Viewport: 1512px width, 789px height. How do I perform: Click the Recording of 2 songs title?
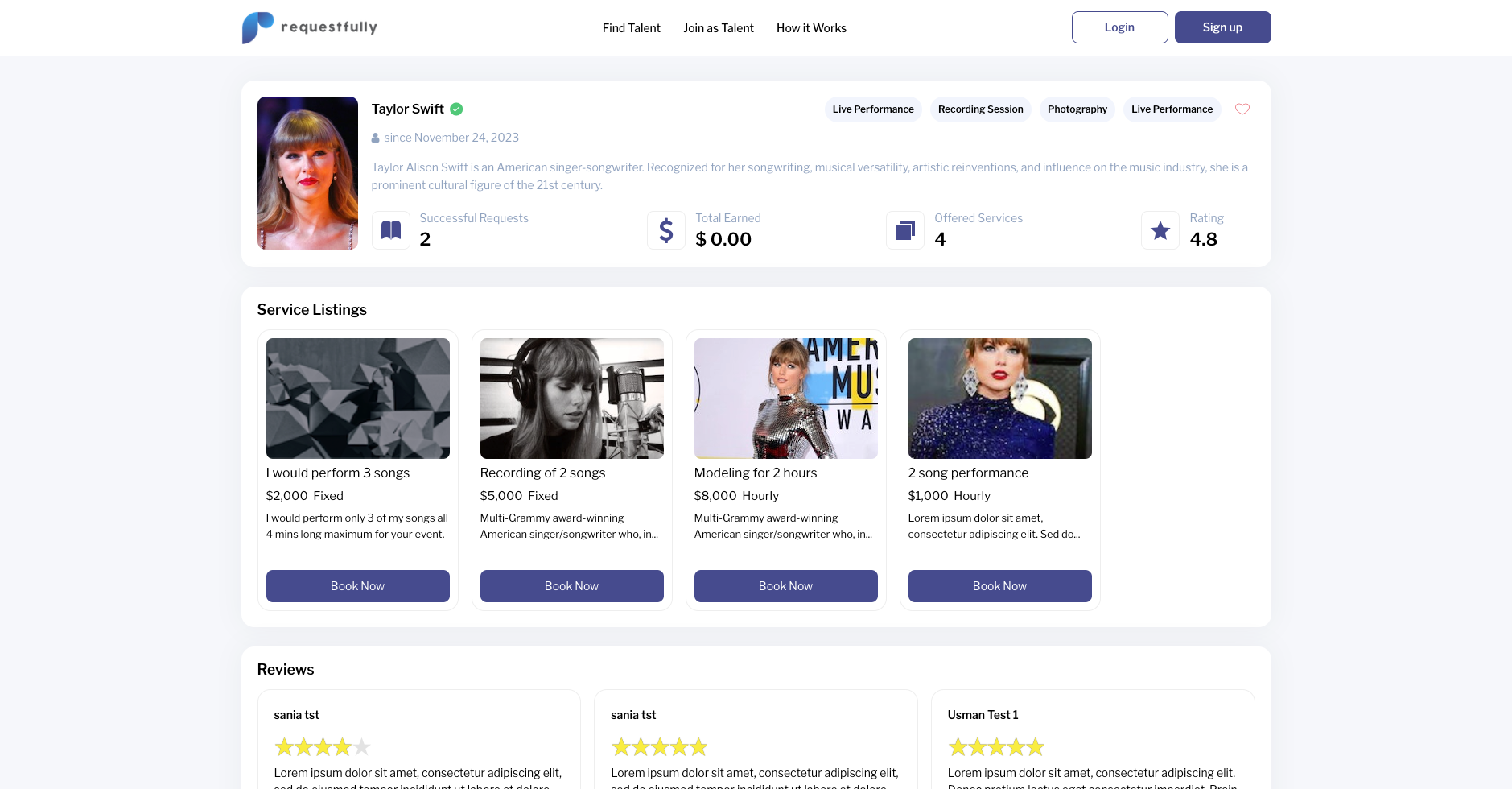pos(543,473)
